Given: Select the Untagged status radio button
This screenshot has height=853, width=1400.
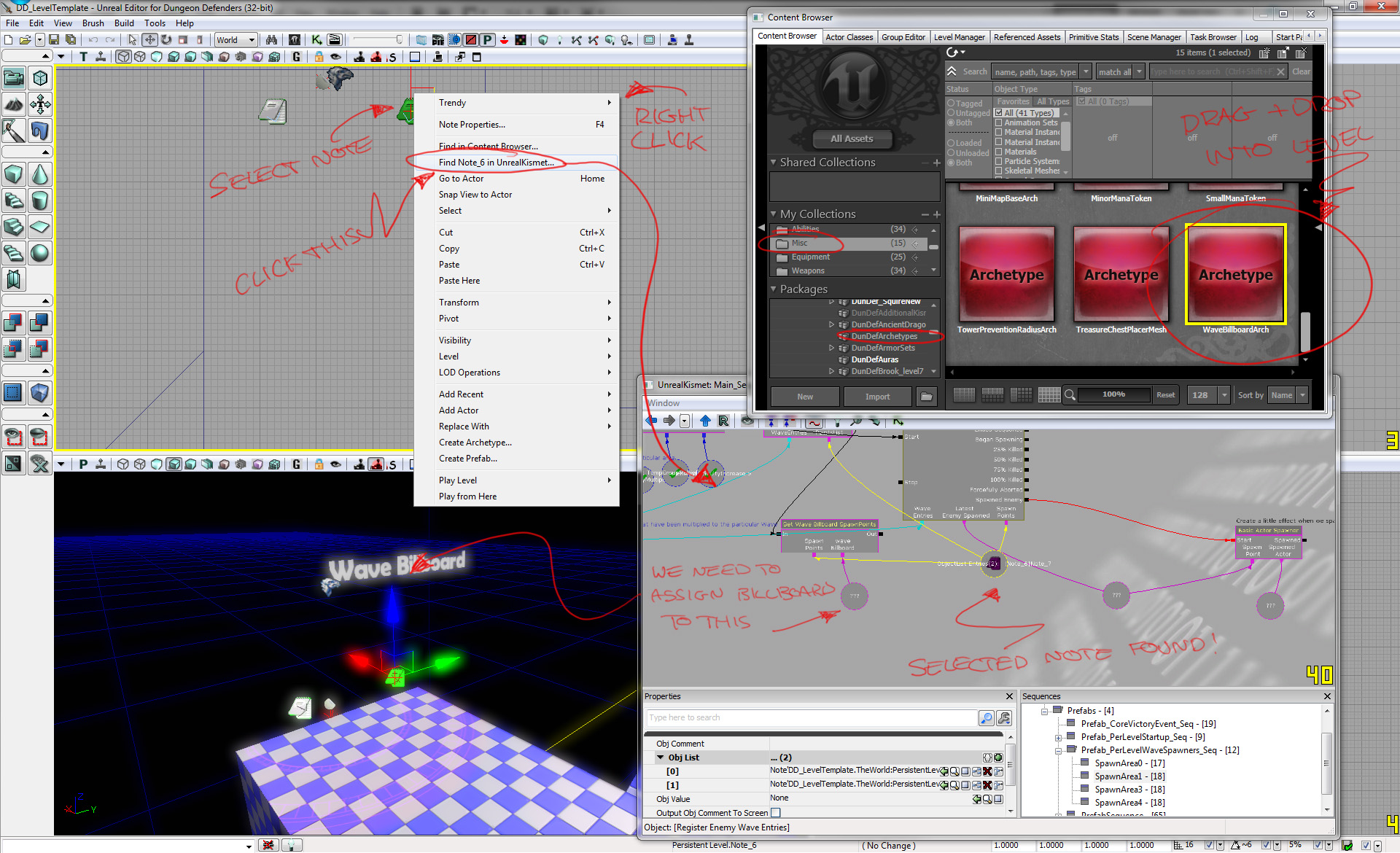Looking at the screenshot, I should 951,113.
